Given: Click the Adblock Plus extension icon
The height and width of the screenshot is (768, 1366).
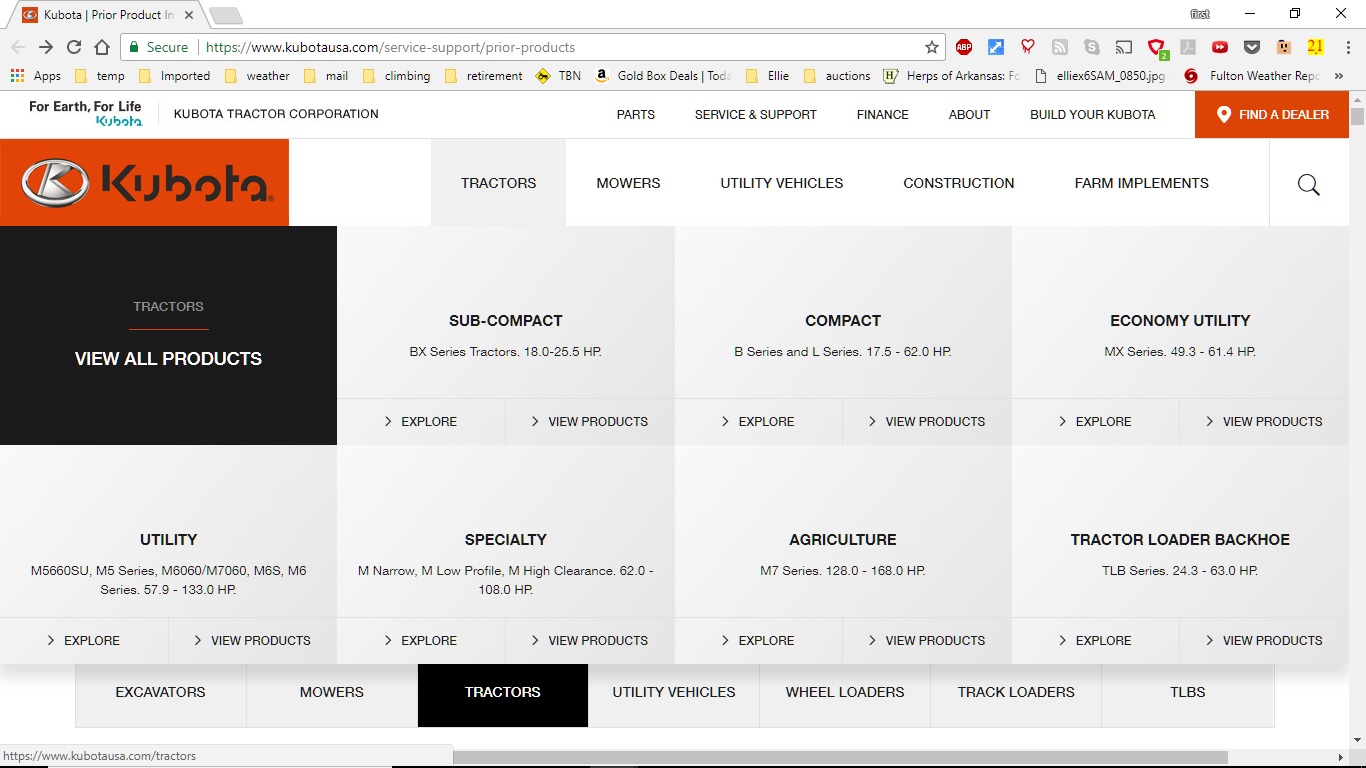Looking at the screenshot, I should point(963,47).
